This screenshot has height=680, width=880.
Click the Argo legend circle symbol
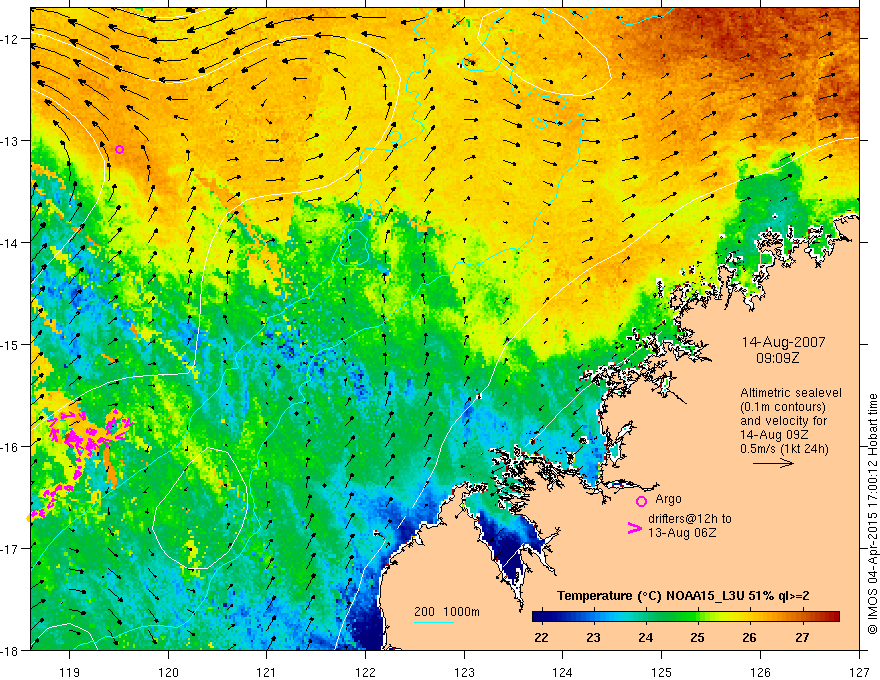click(641, 501)
